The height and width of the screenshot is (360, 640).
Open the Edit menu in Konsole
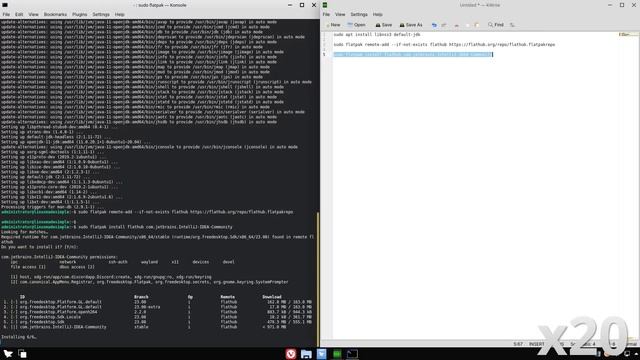[19, 14]
